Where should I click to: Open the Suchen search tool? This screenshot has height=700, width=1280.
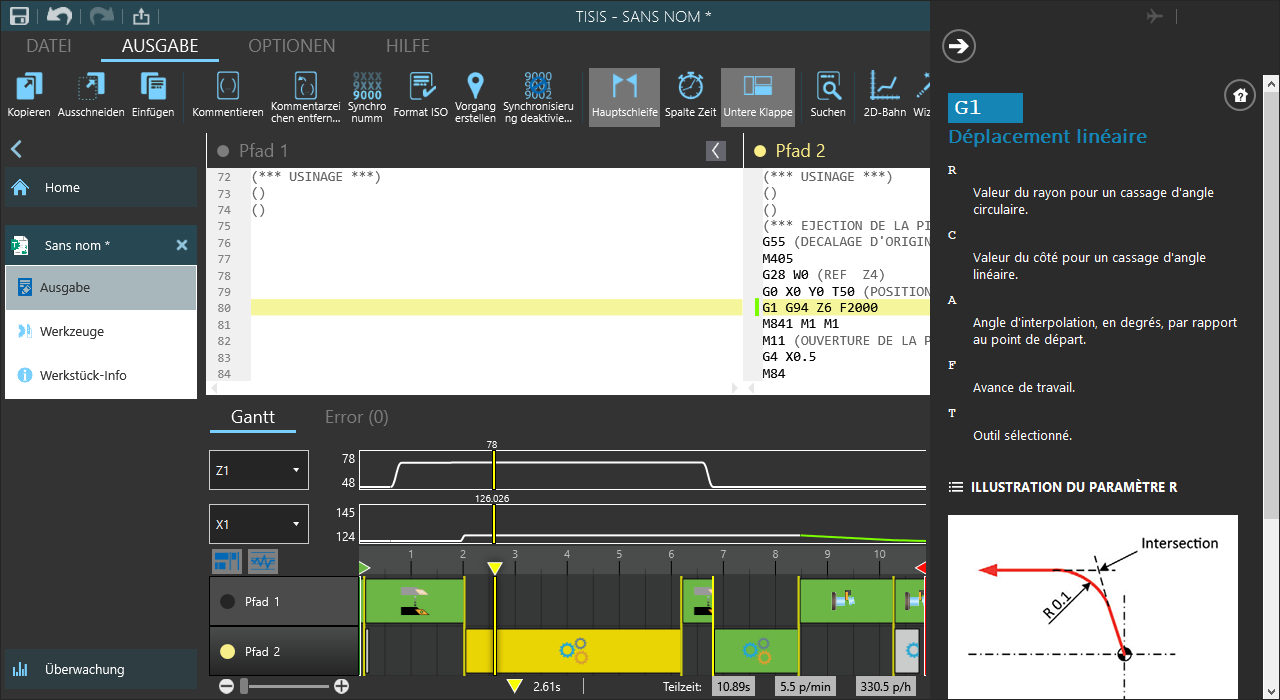click(x=827, y=87)
